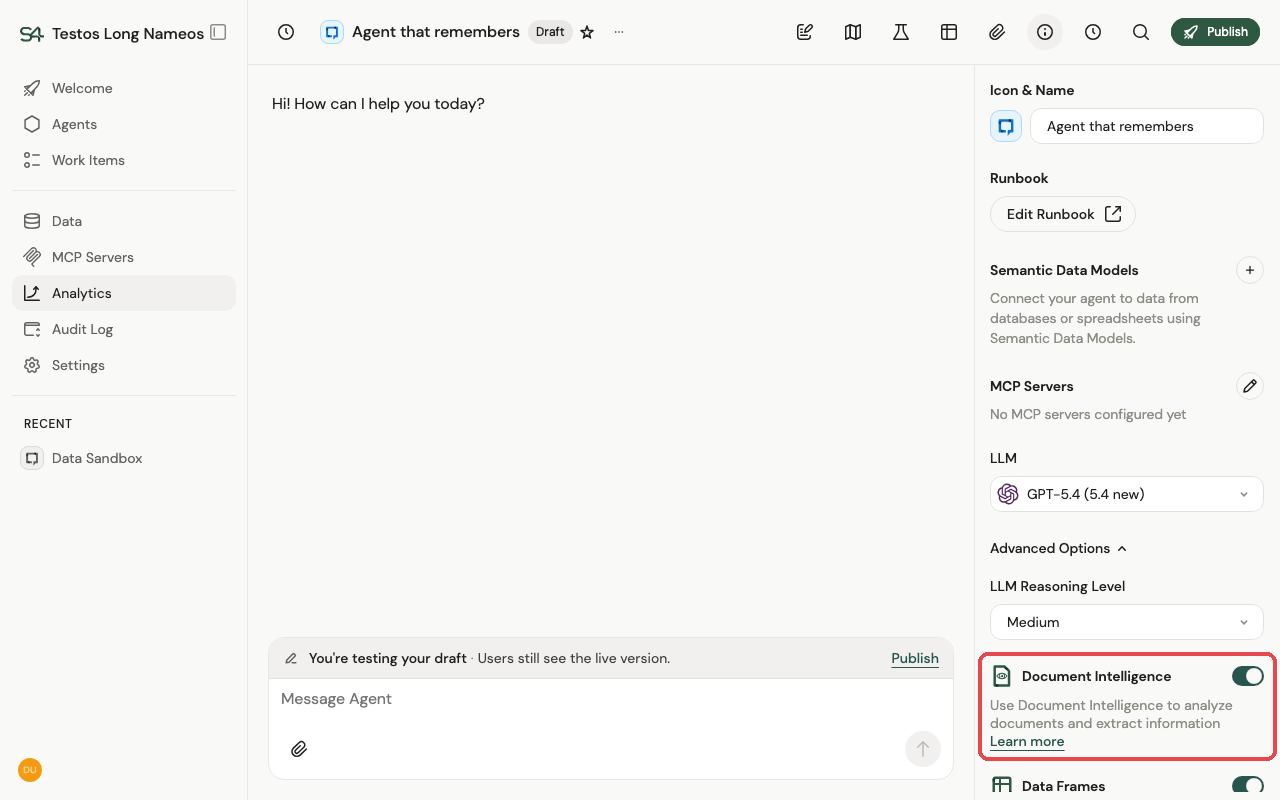1280x800 pixels.
Task: Click the Edit Runbook button
Action: click(x=1063, y=214)
